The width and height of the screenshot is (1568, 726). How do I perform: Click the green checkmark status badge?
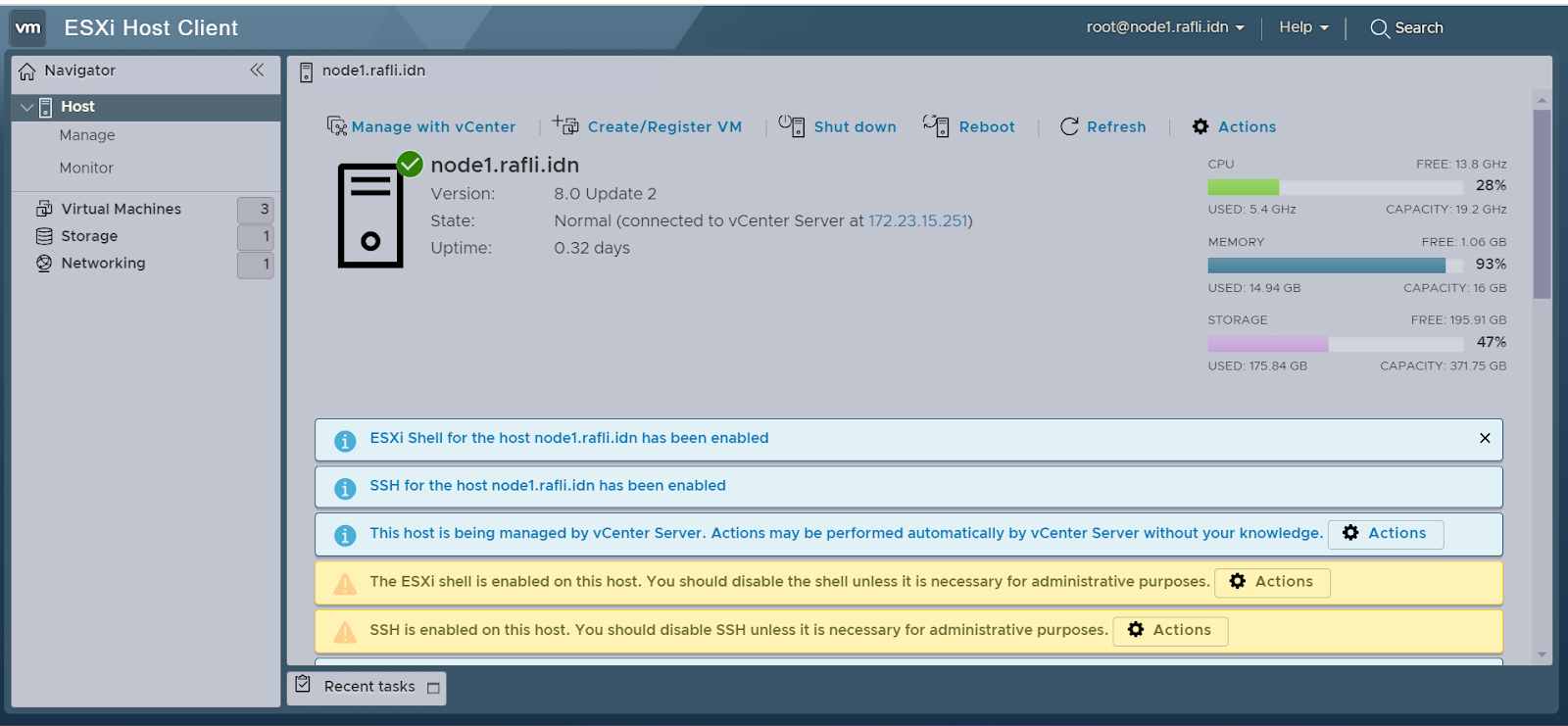tap(410, 165)
